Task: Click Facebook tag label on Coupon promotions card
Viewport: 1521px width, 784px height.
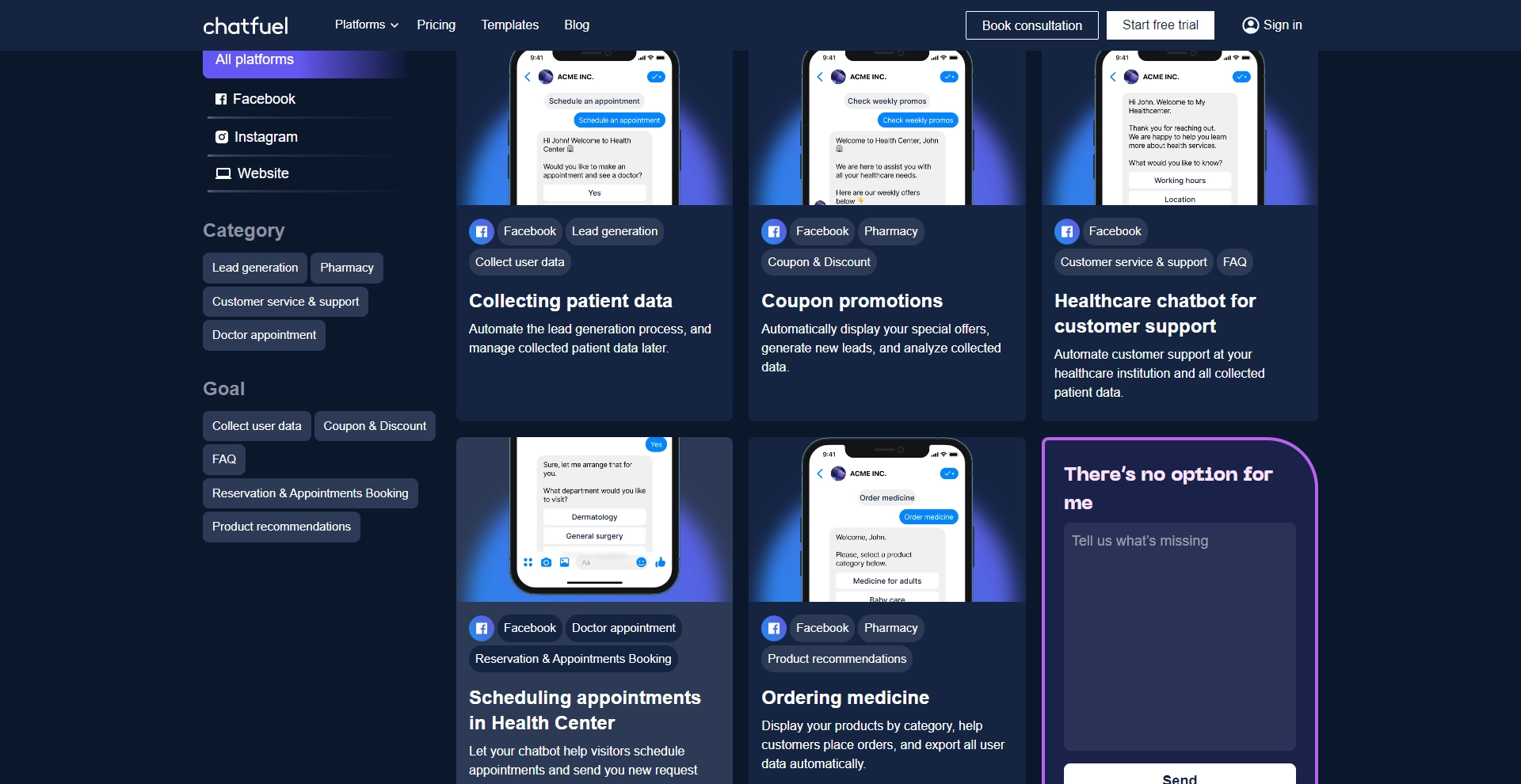Action: coord(821,231)
